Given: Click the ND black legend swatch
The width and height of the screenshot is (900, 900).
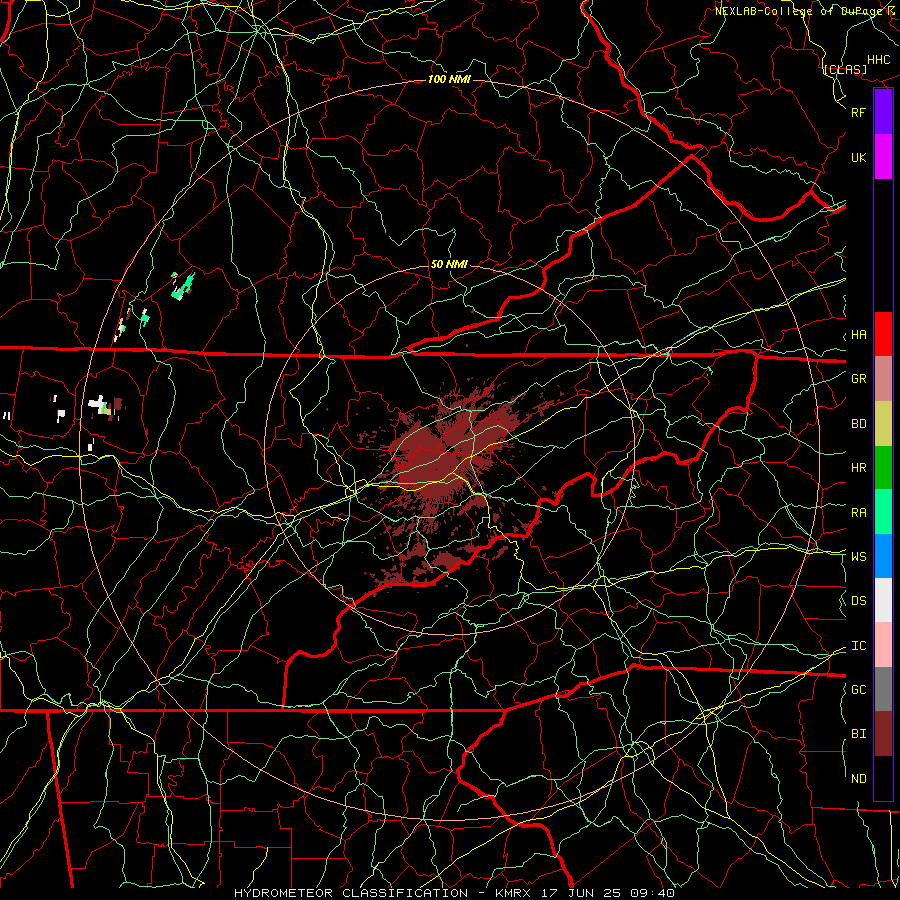Looking at the screenshot, I should coord(883,778).
